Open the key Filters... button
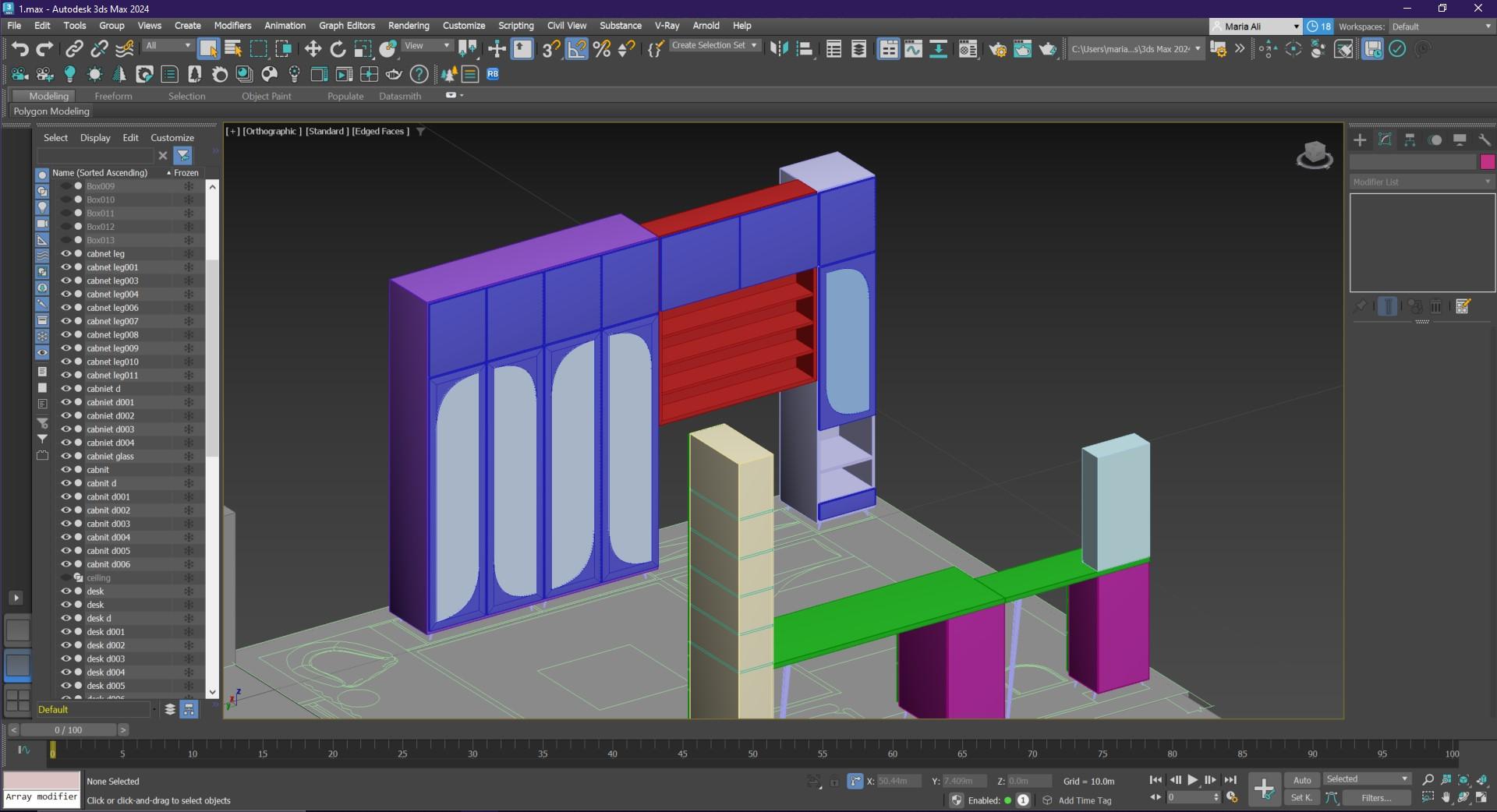This screenshot has width=1497, height=812. 1376,798
